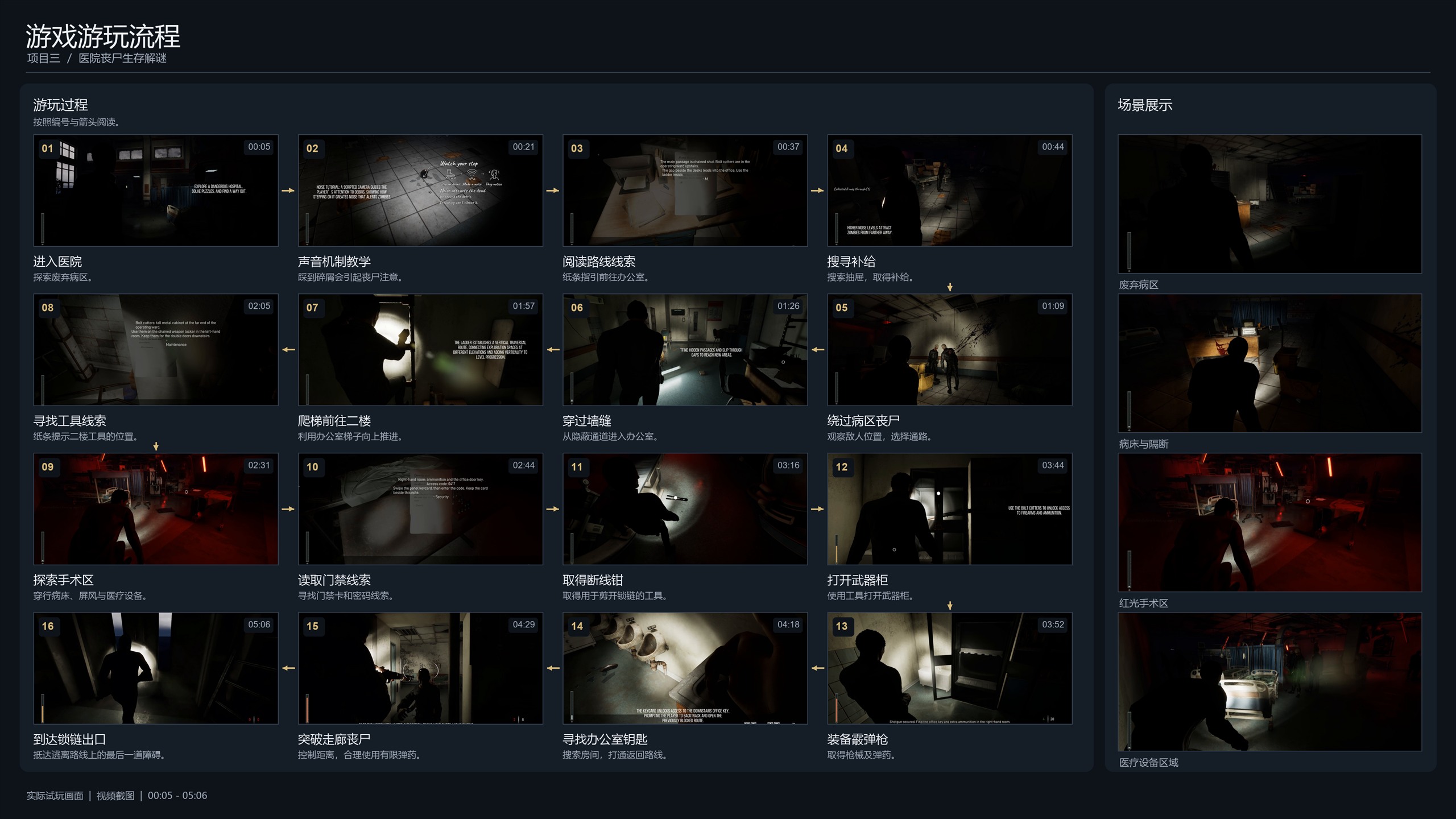
Task: Select the 场景展示 panel heading
Action: pyautogui.click(x=1145, y=105)
